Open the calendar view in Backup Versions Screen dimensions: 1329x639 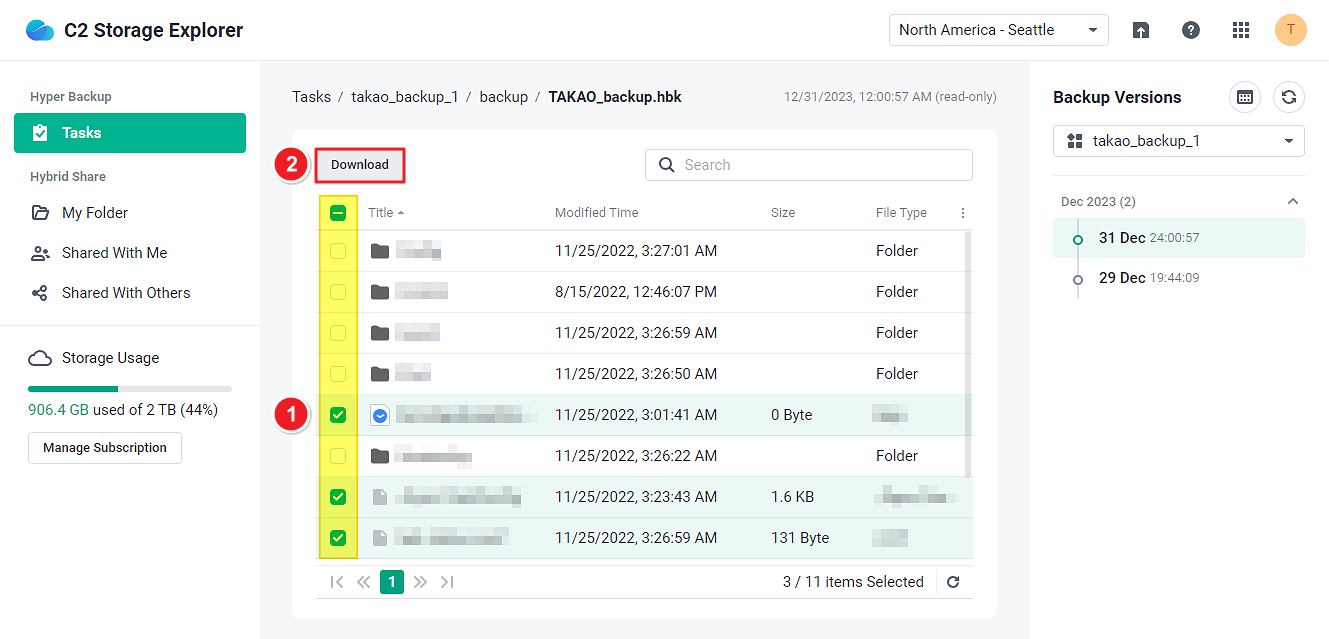pyautogui.click(x=1244, y=97)
